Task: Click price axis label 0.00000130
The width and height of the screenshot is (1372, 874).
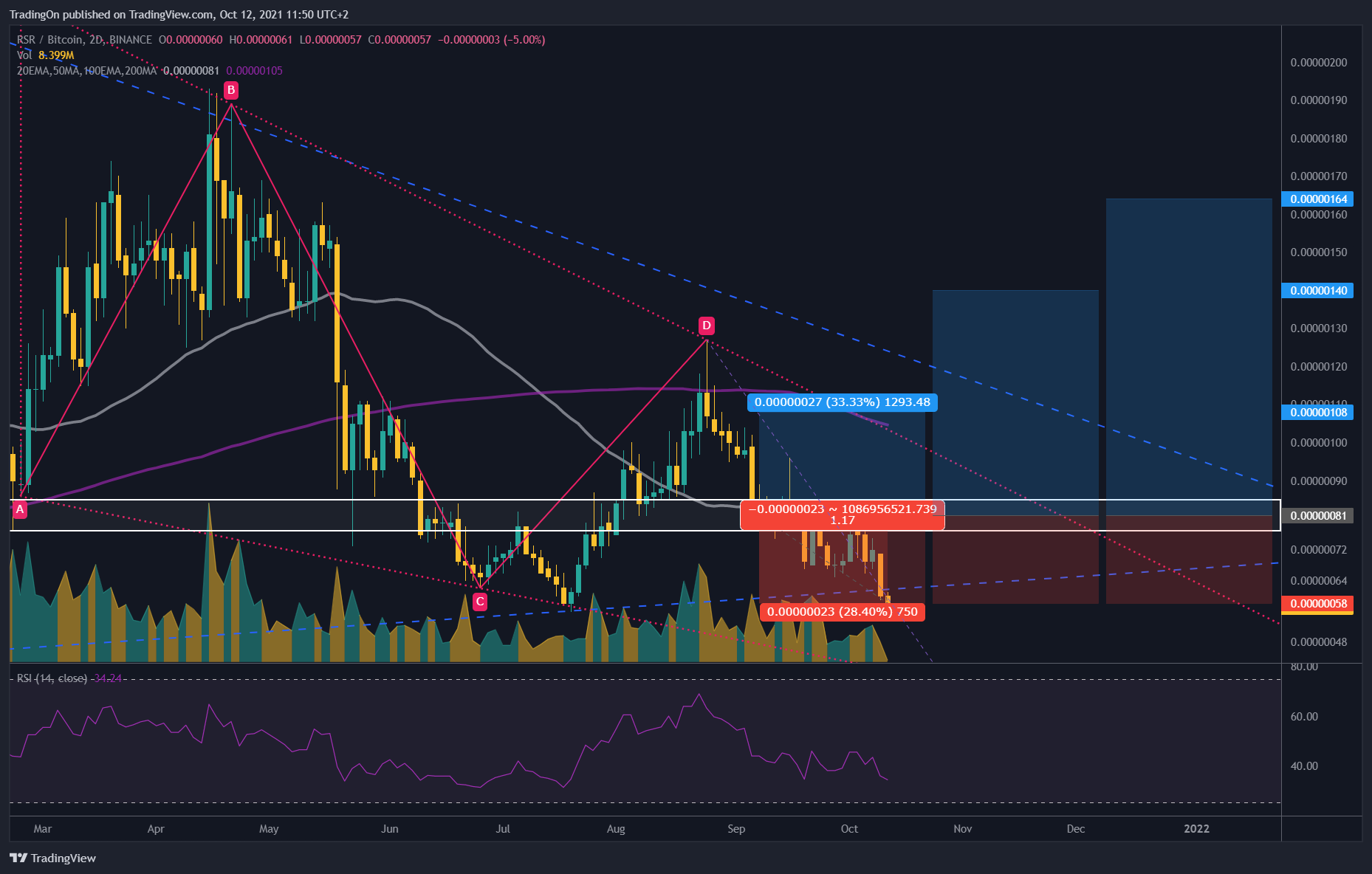Action: coord(1319,328)
